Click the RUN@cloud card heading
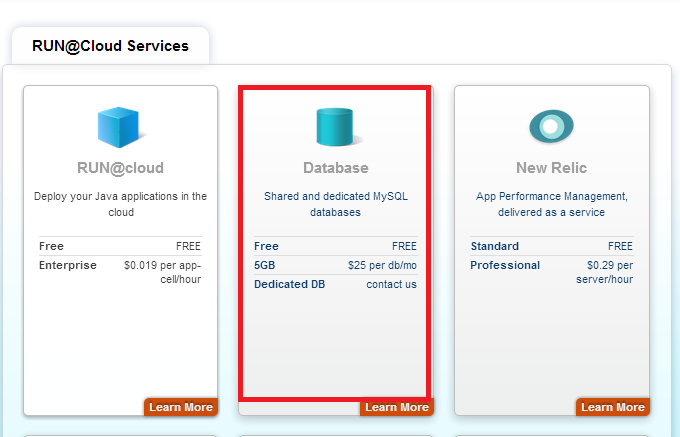The image size is (680, 437). [x=121, y=168]
